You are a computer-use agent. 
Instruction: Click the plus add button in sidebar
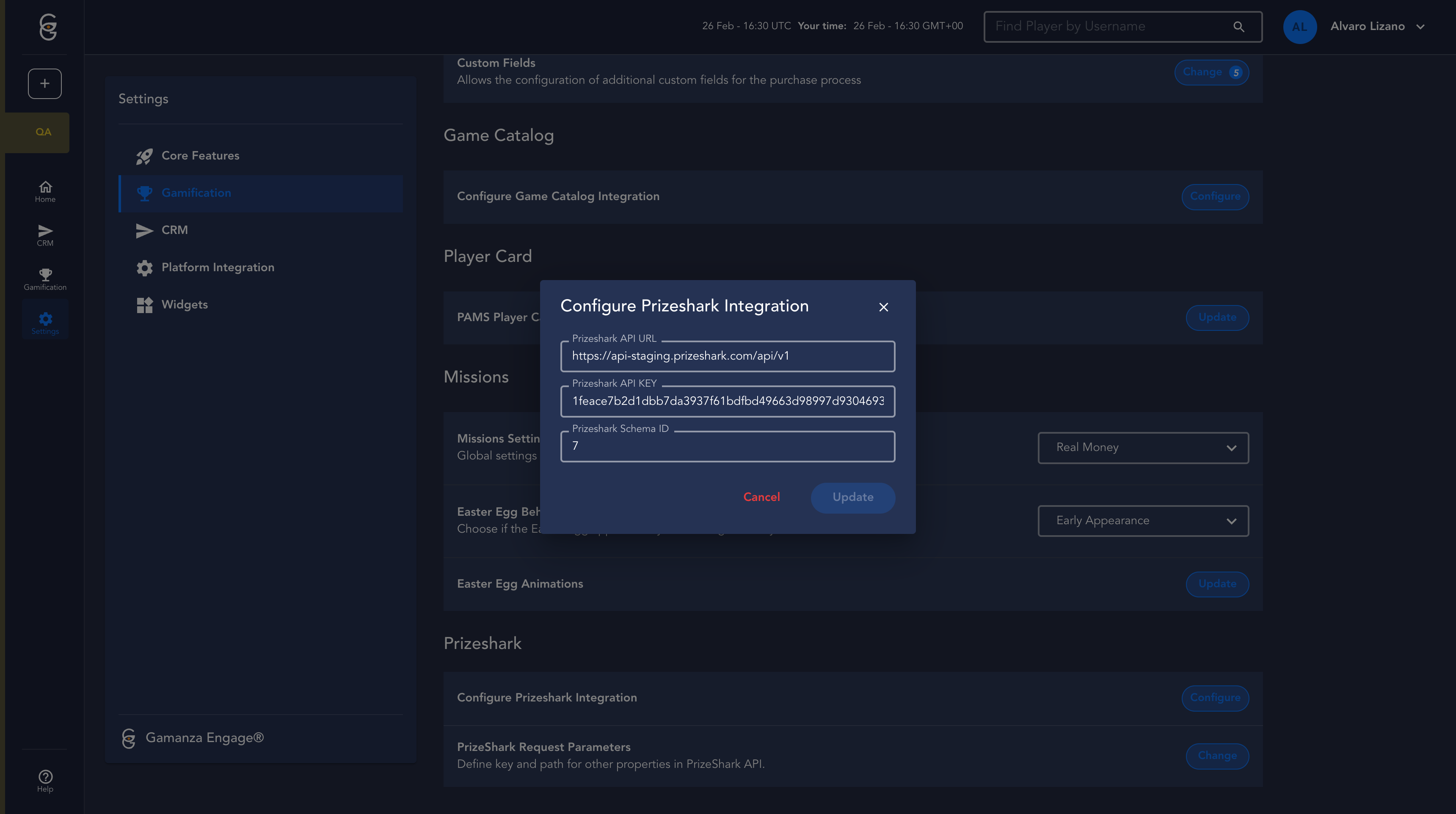pyautogui.click(x=44, y=84)
